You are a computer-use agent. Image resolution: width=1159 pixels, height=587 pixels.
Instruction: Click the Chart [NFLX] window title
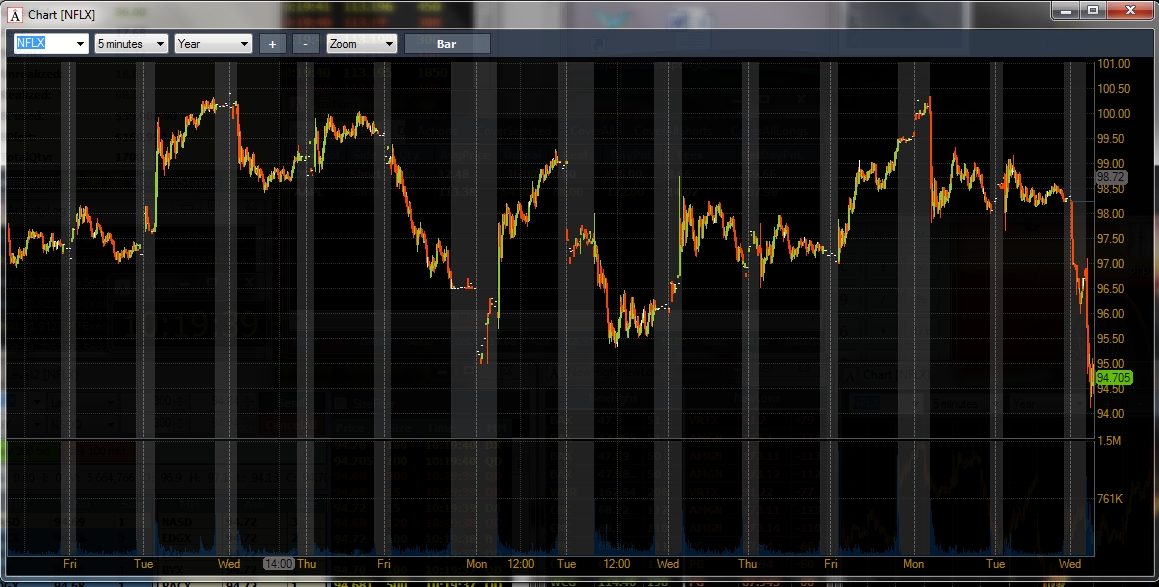(61, 15)
